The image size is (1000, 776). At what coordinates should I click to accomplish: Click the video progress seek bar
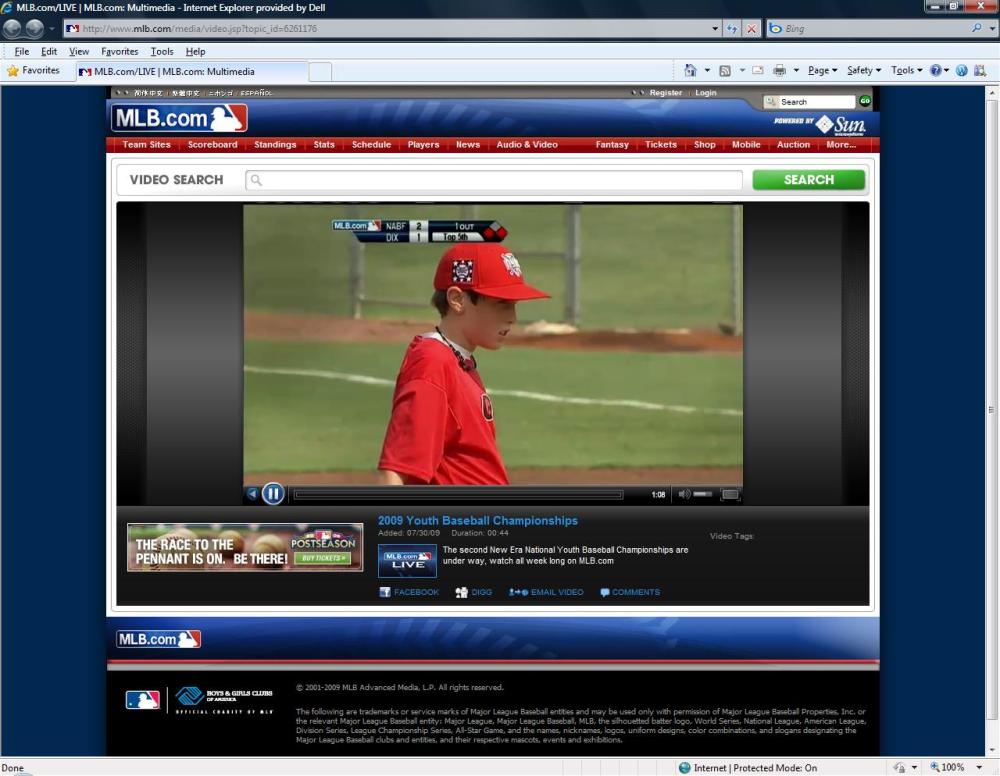(458, 494)
